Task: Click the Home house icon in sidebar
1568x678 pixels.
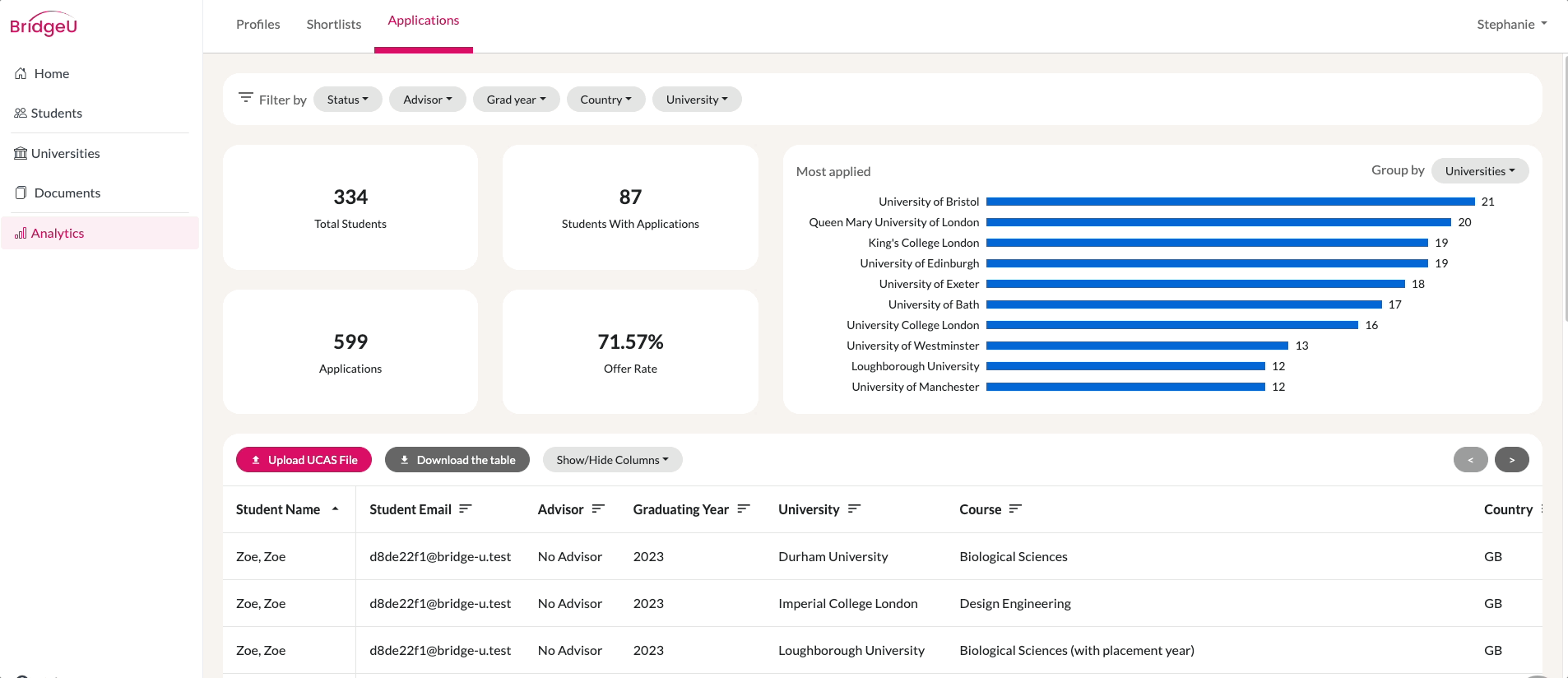Action: (x=21, y=73)
